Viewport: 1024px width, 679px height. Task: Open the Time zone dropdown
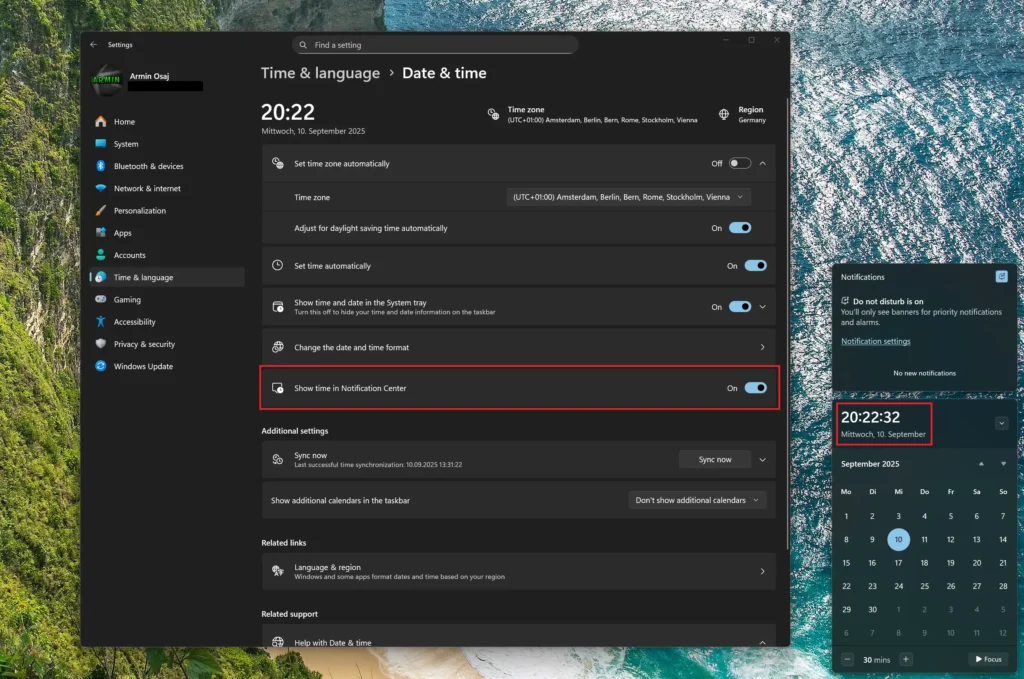[628, 197]
